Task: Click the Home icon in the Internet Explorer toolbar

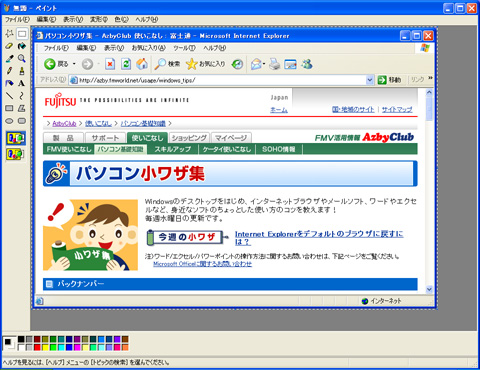Action: [x=142, y=64]
